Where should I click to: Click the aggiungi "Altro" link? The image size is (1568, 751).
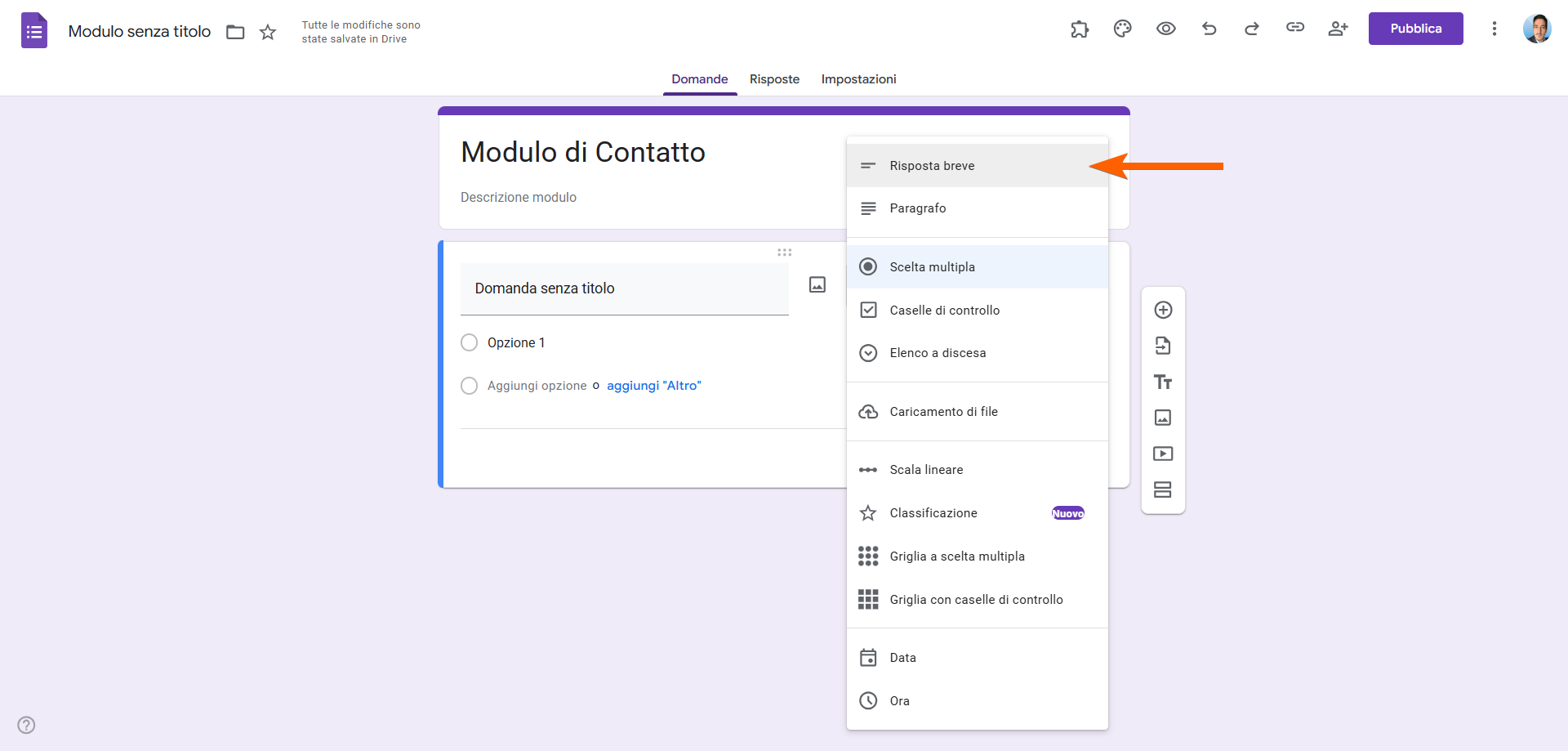click(653, 386)
